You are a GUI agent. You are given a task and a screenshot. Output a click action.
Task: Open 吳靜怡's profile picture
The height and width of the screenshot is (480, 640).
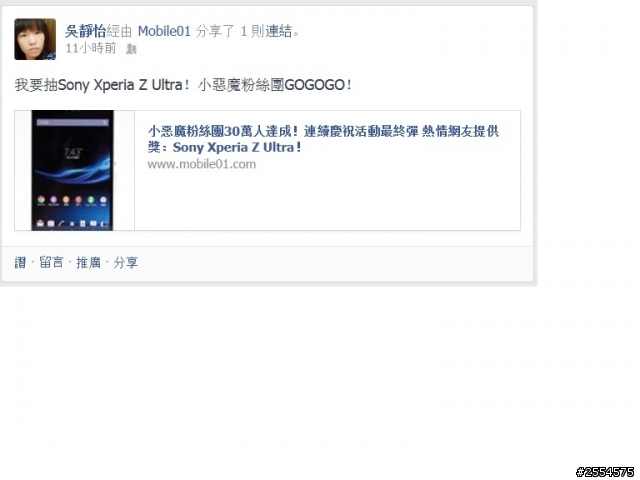35,39
